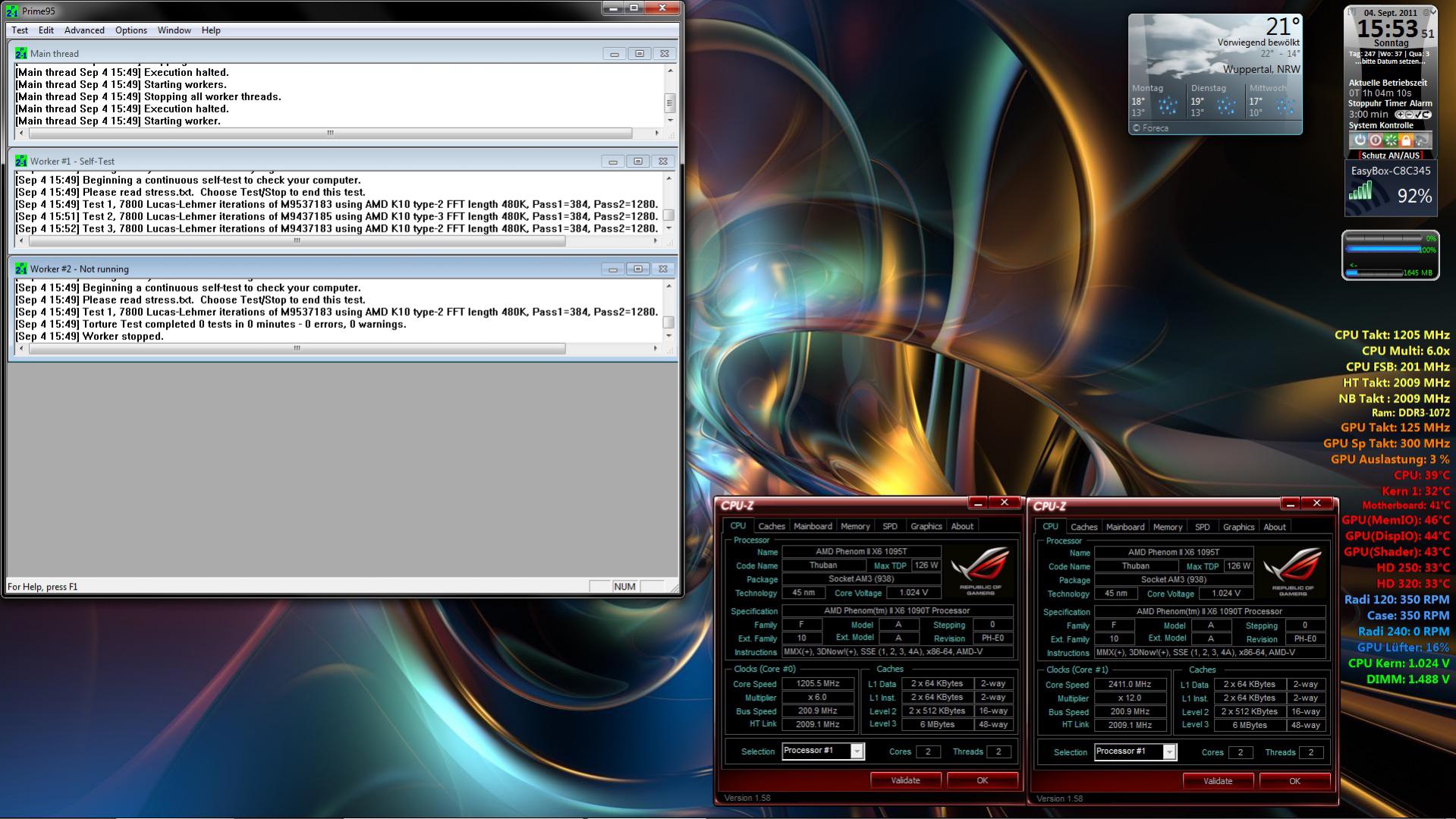Image resolution: width=1456 pixels, height=819 pixels.
Task: Open Processor selection dropdown in Core #1 CPU-Z
Action: [1169, 752]
